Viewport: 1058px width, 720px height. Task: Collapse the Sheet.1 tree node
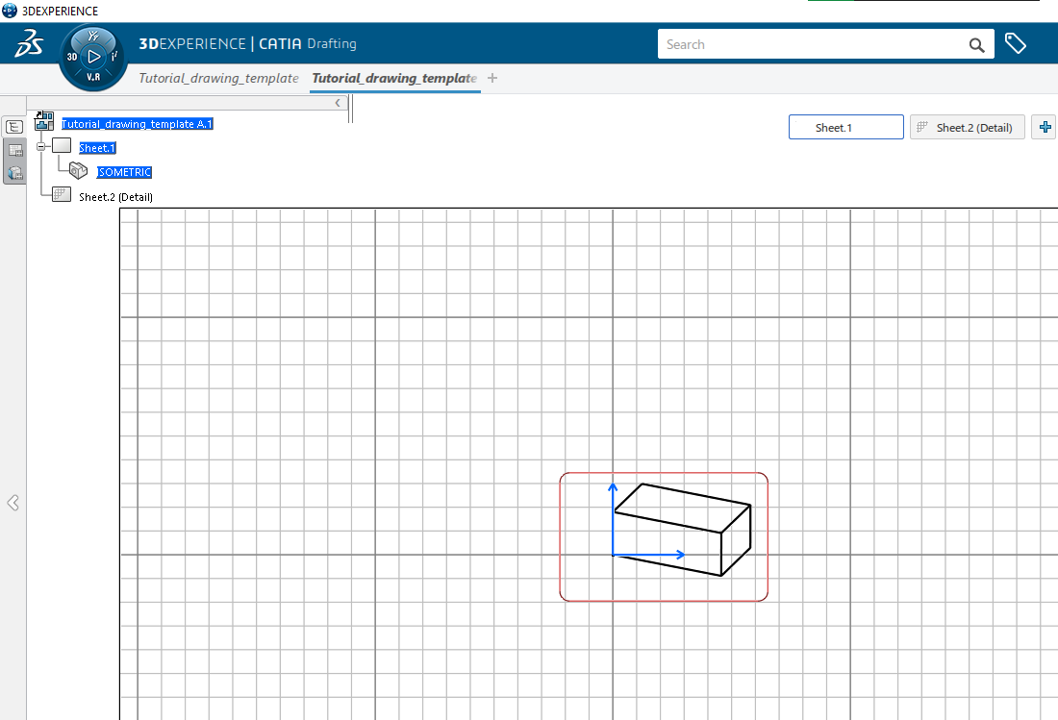[41, 147]
